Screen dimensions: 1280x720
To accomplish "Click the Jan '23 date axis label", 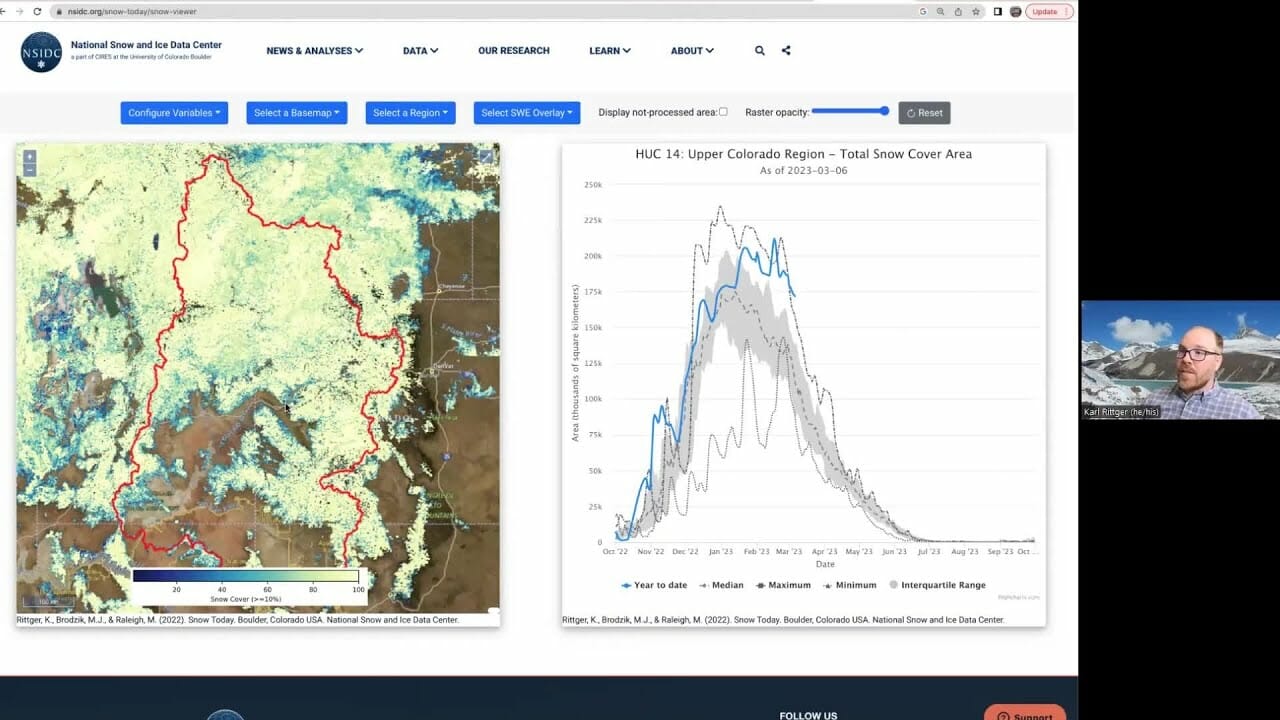I will (x=720, y=552).
